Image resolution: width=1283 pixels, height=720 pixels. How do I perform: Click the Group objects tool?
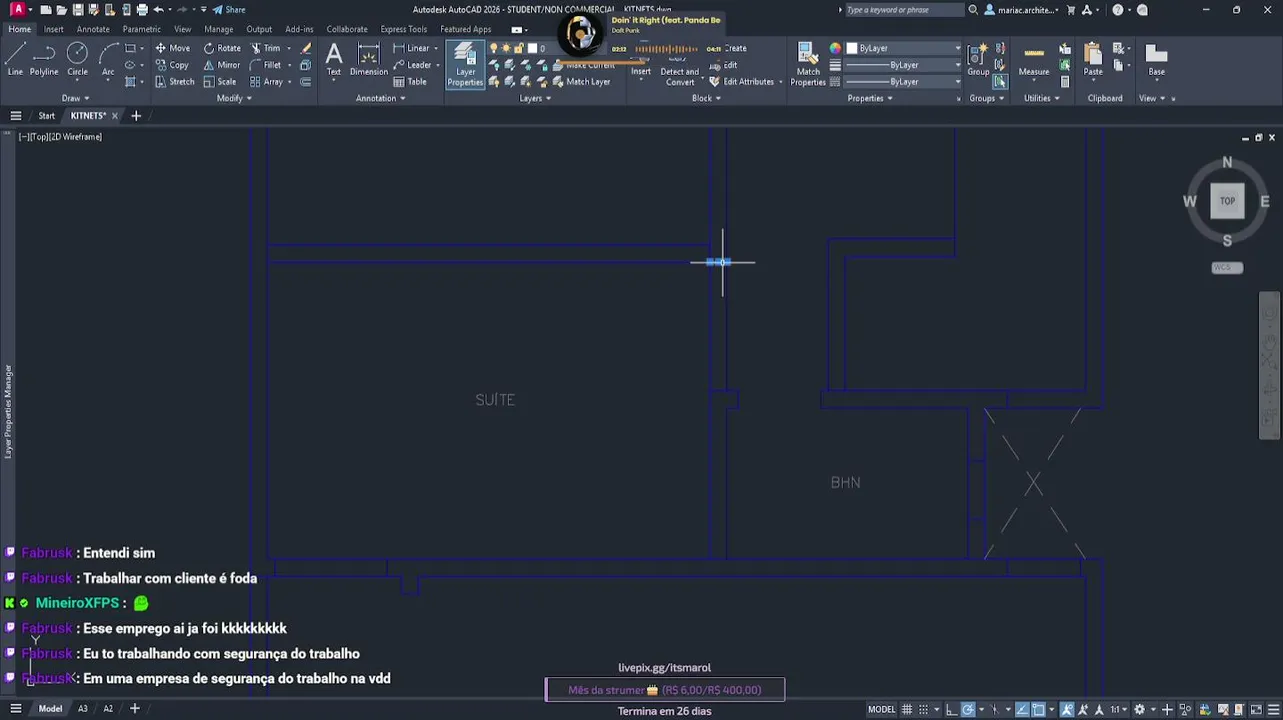(x=978, y=59)
